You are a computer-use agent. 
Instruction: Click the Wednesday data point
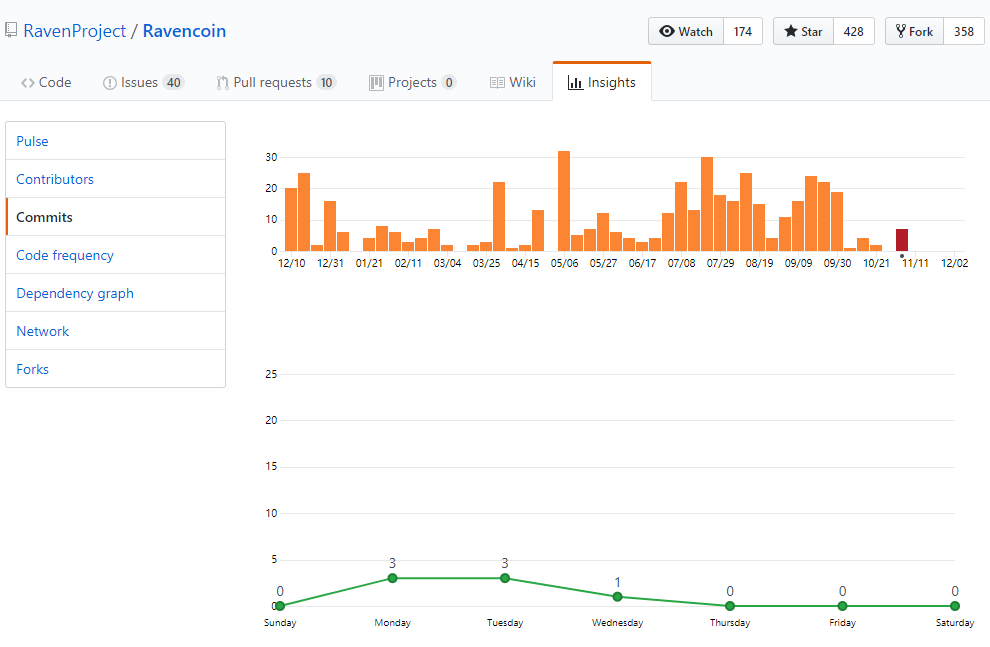[x=617, y=597]
